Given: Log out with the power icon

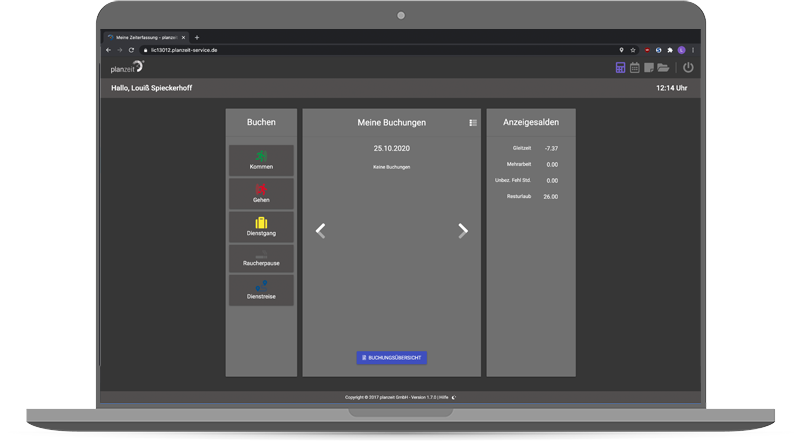Looking at the screenshot, I should [x=688, y=67].
